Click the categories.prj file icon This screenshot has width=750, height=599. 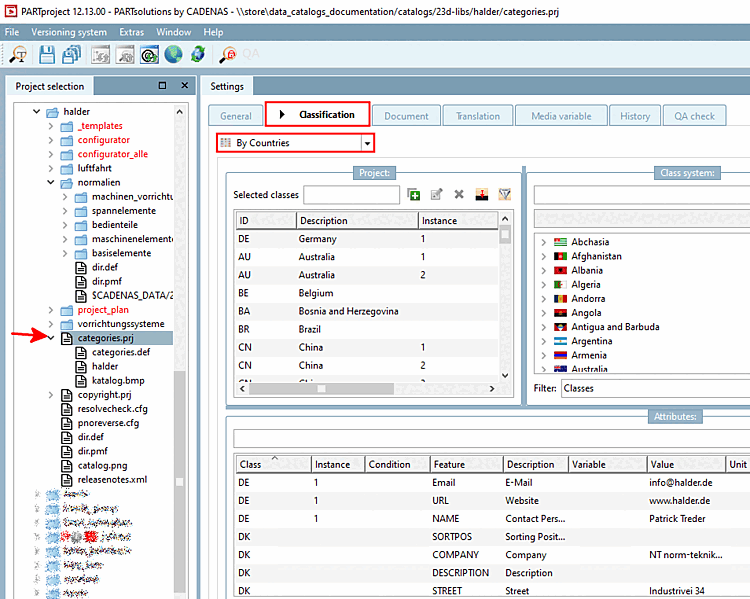(67, 338)
